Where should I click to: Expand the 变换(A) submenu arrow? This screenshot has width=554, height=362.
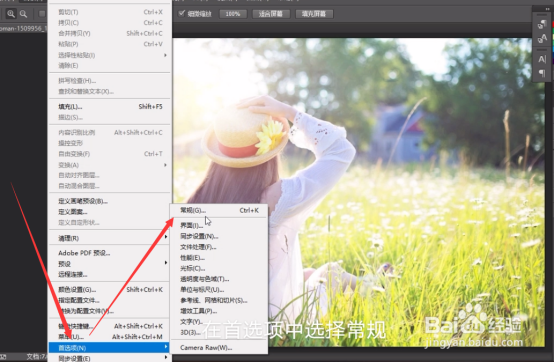[165, 165]
